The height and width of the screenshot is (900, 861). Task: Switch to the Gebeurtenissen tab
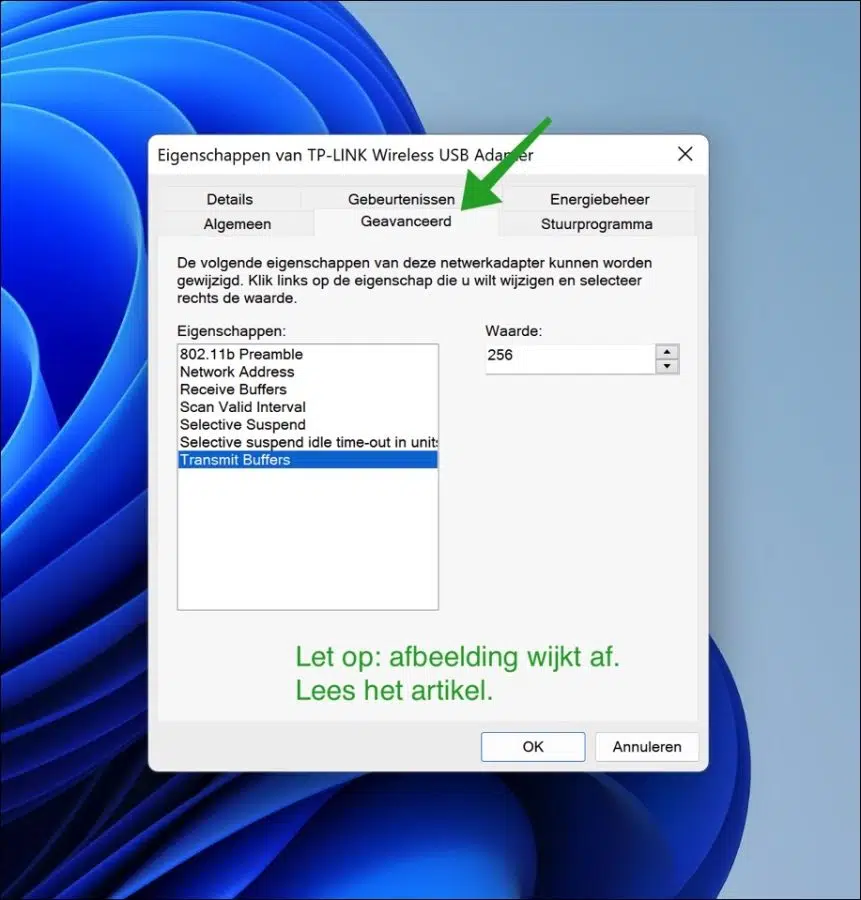coord(401,199)
